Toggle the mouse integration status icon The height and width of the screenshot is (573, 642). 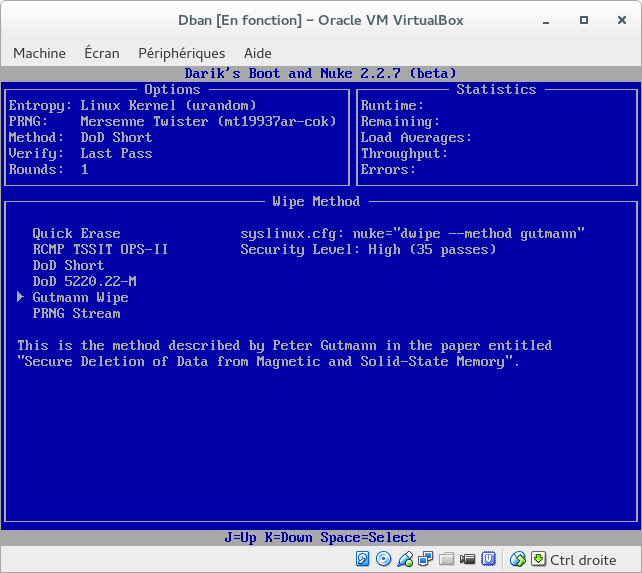coord(518,559)
